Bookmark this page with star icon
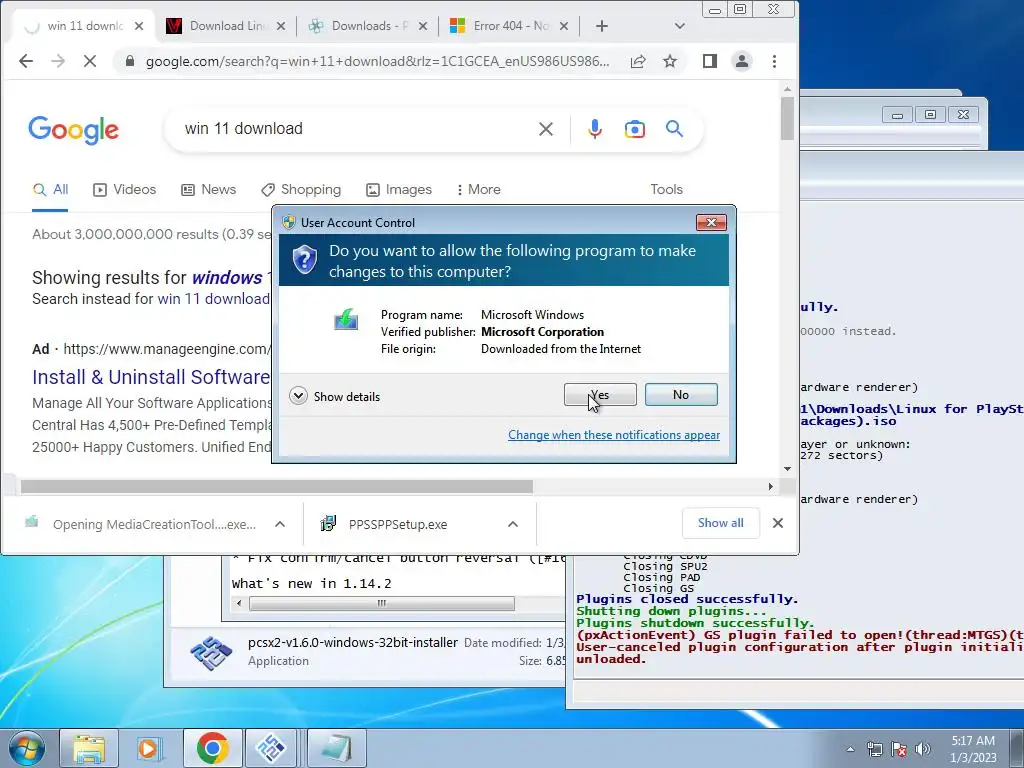 pyautogui.click(x=670, y=61)
